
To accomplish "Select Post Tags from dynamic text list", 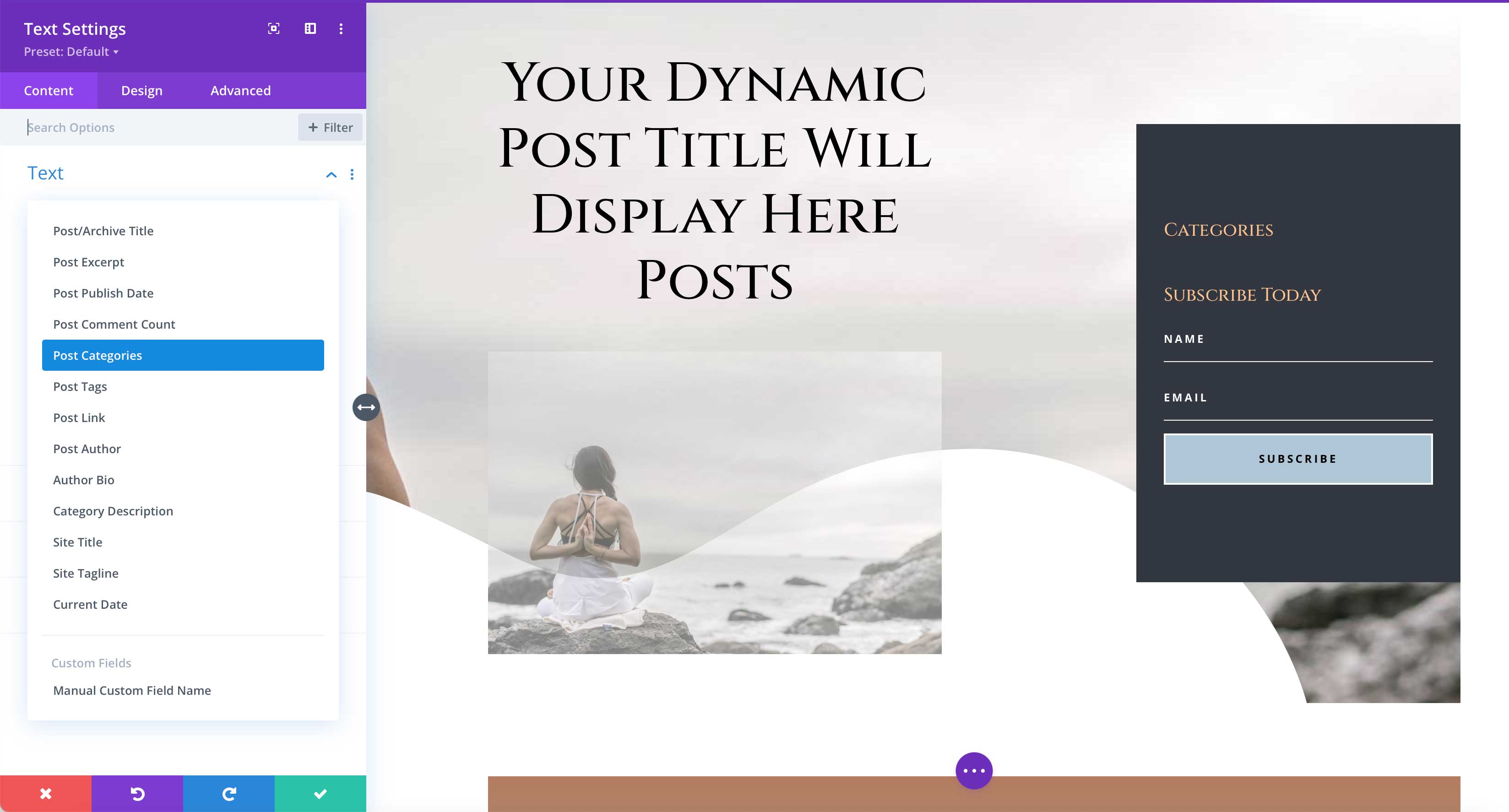I will tap(80, 385).
